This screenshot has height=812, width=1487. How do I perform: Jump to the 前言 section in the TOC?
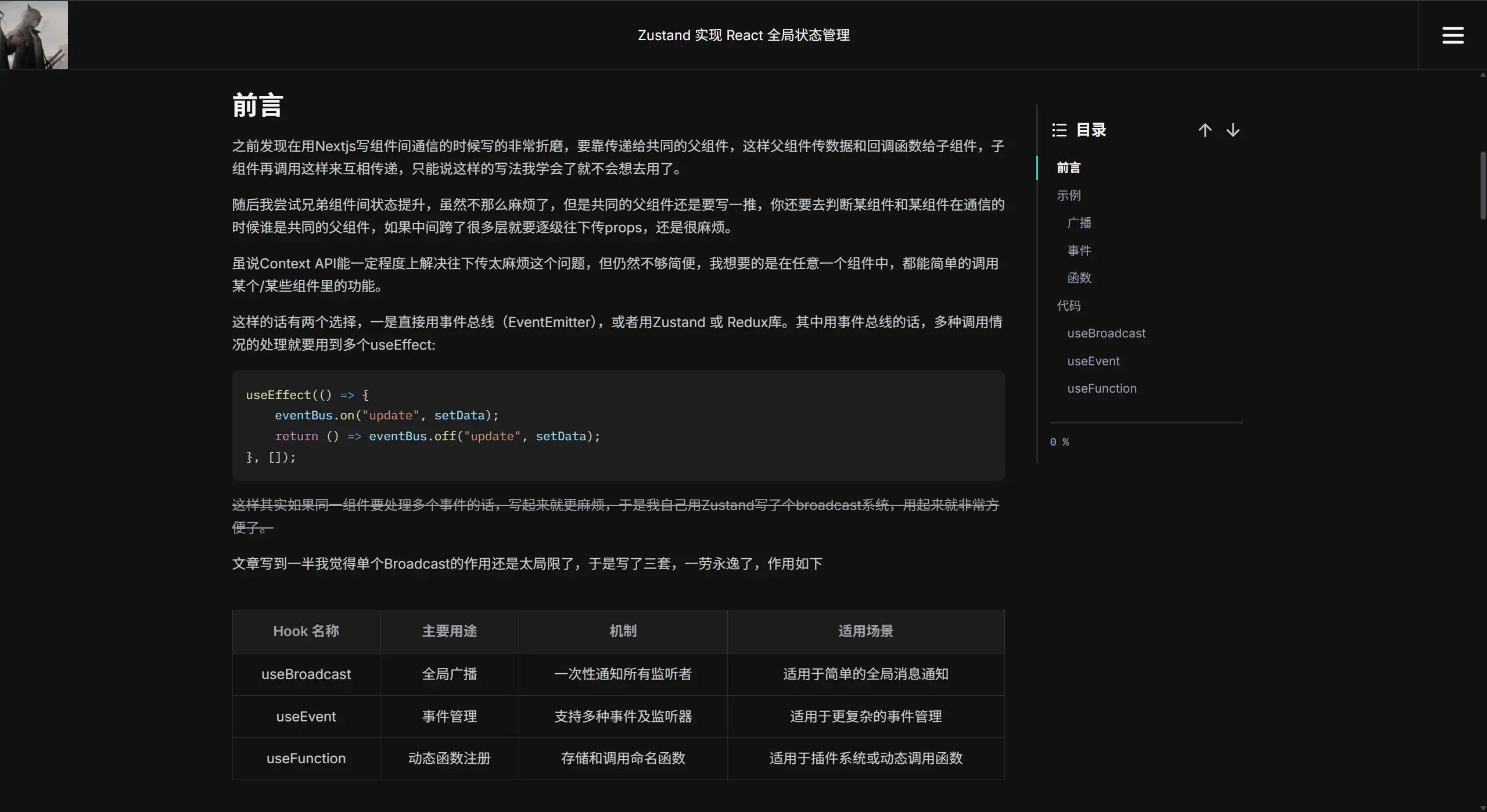tap(1068, 168)
